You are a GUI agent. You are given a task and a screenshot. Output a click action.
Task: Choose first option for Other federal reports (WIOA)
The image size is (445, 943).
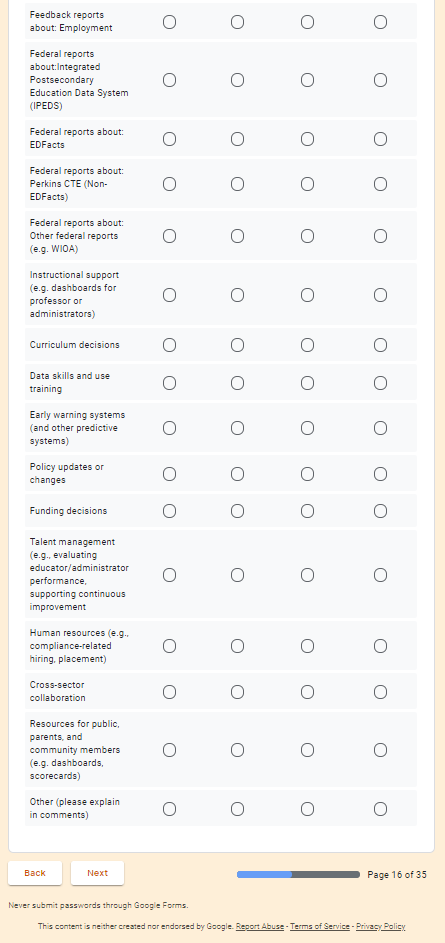(x=170, y=236)
